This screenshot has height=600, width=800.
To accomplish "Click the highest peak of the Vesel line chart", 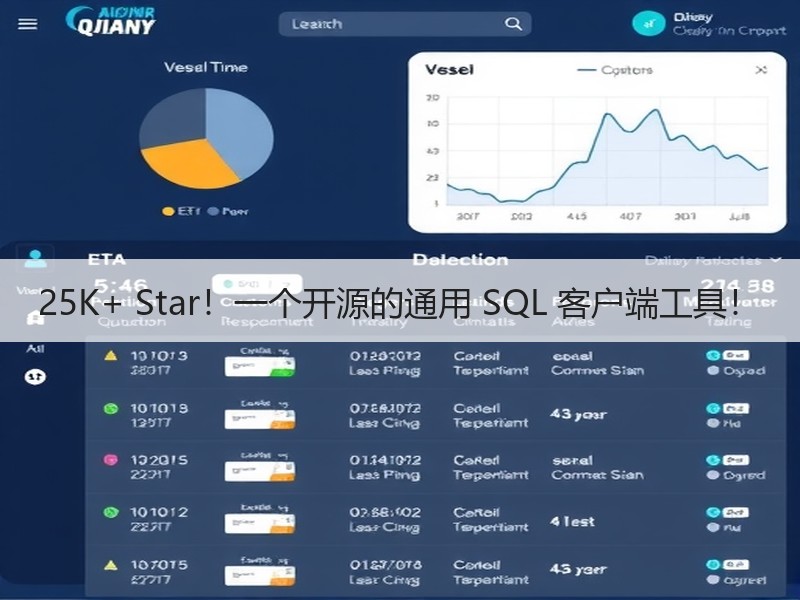I will tap(655, 110).
